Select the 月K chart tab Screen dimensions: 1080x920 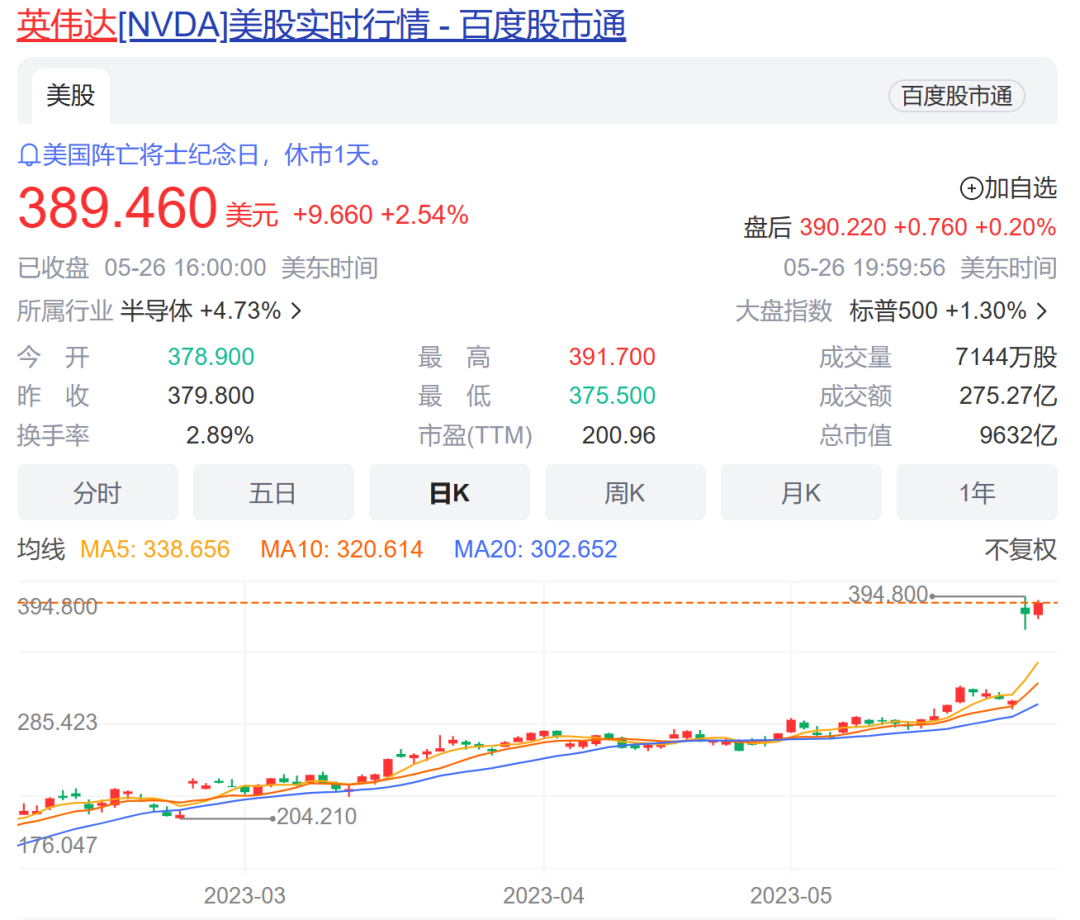tap(801, 492)
